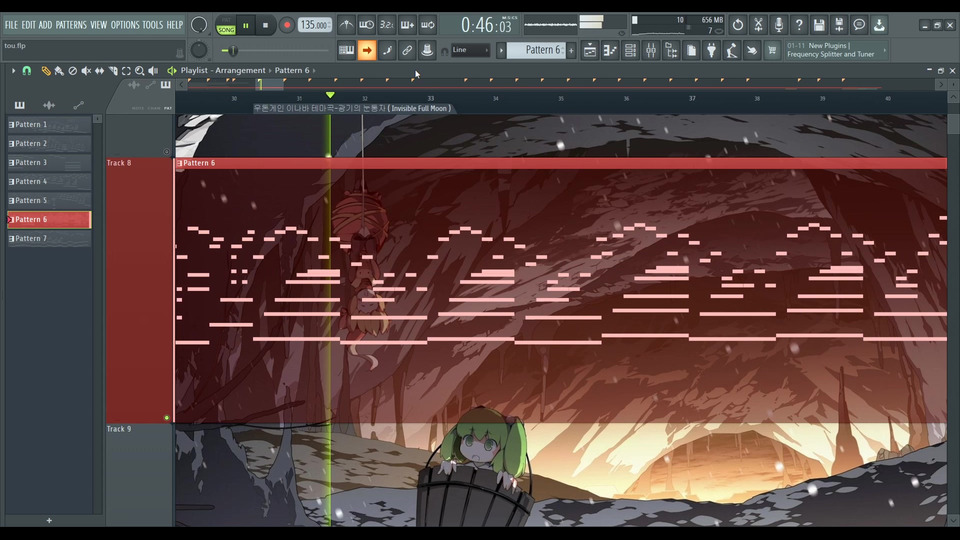This screenshot has height=540, width=960.
Task: Add a new pattern with plus button
Action: pyautogui.click(x=571, y=50)
